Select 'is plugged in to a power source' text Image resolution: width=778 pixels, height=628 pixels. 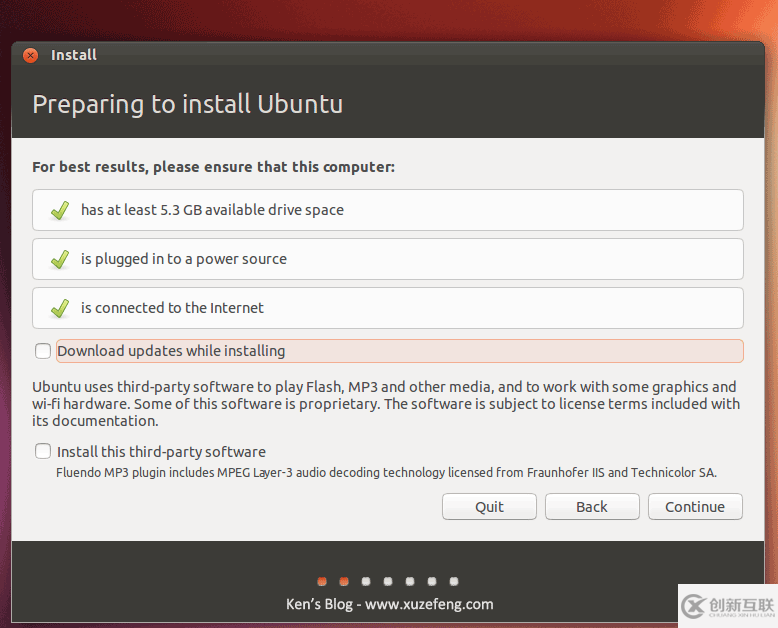pyautogui.click(x=184, y=259)
